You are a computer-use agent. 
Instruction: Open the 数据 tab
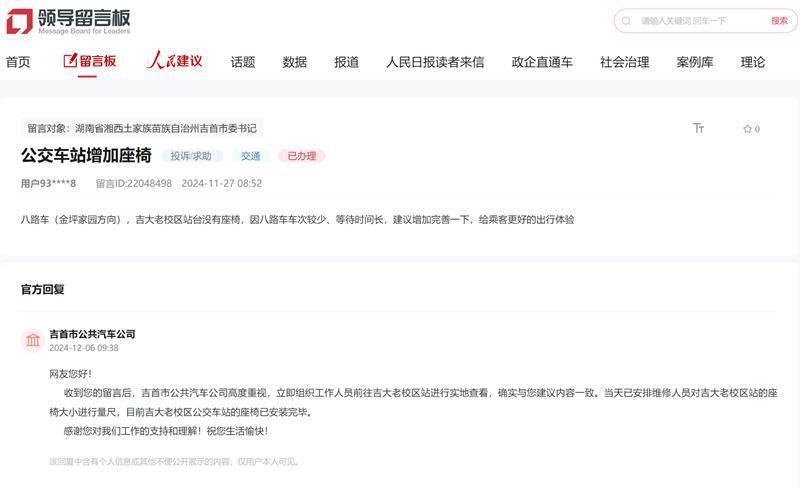tap(294, 62)
